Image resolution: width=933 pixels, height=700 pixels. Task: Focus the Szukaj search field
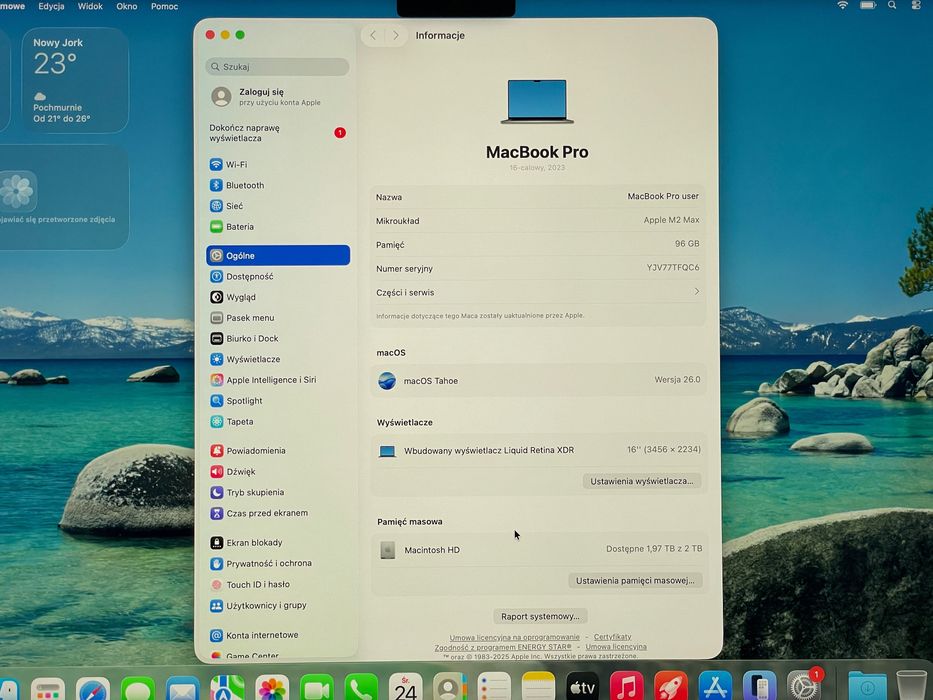[x=277, y=67]
